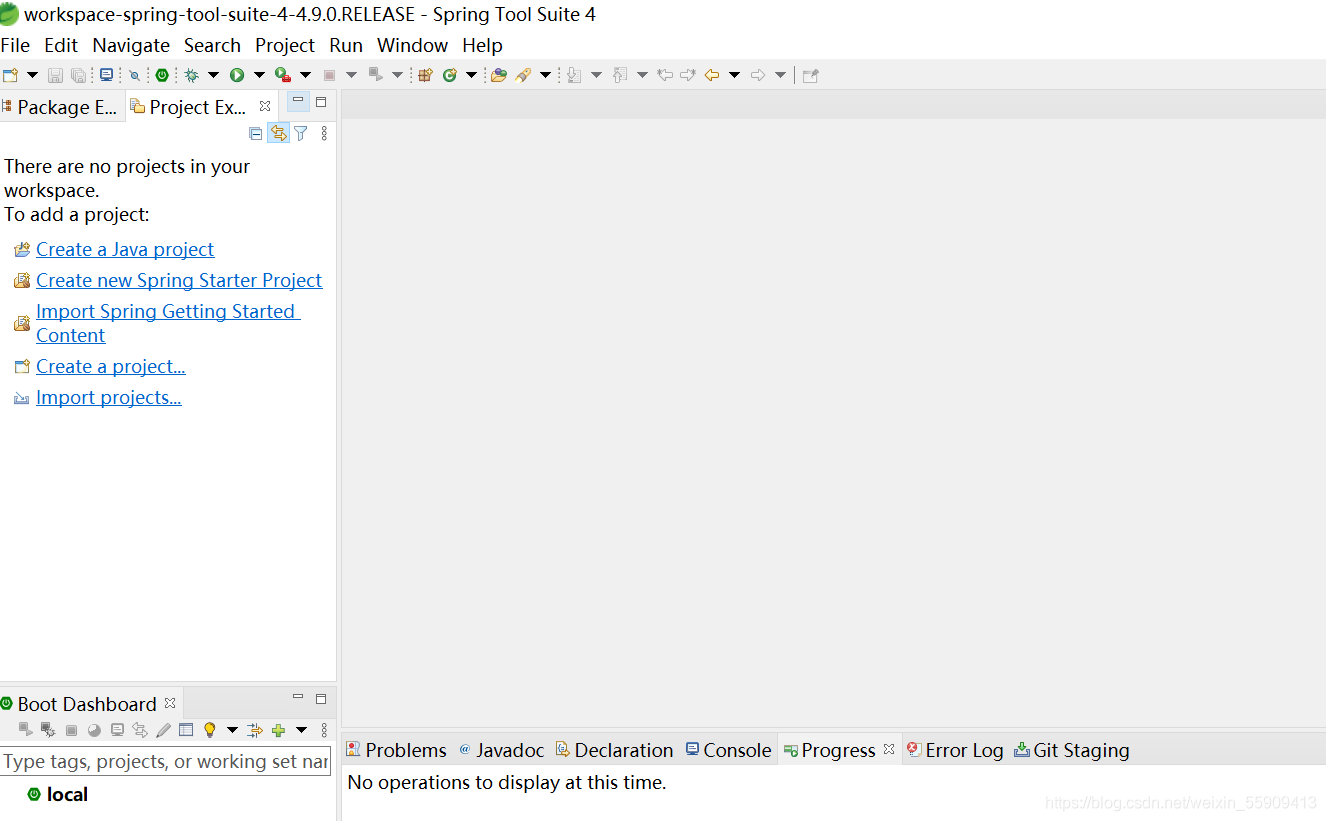Open the Run menu
The image size is (1326, 821).
pos(346,45)
